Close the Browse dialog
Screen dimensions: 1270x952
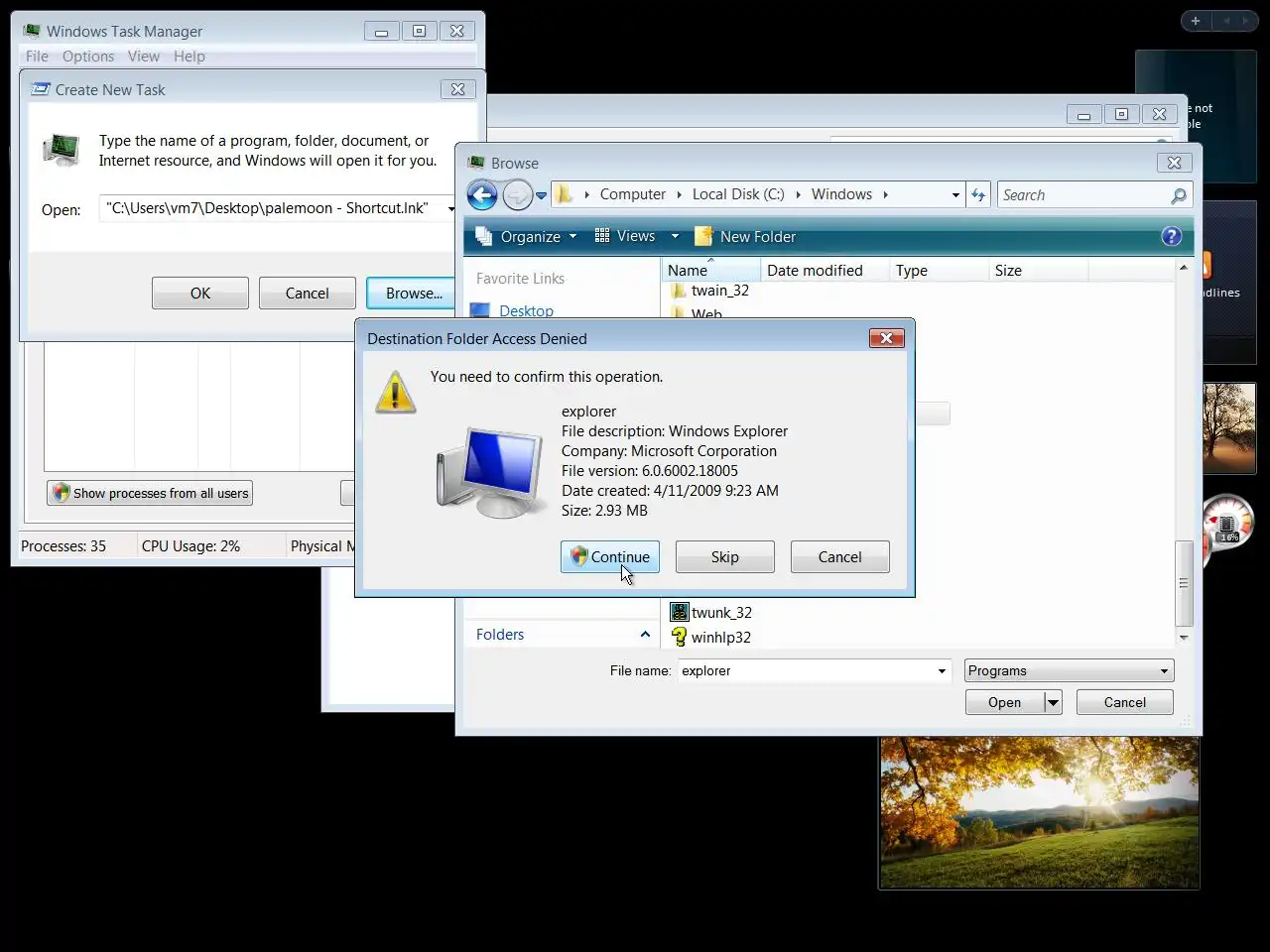[1174, 163]
